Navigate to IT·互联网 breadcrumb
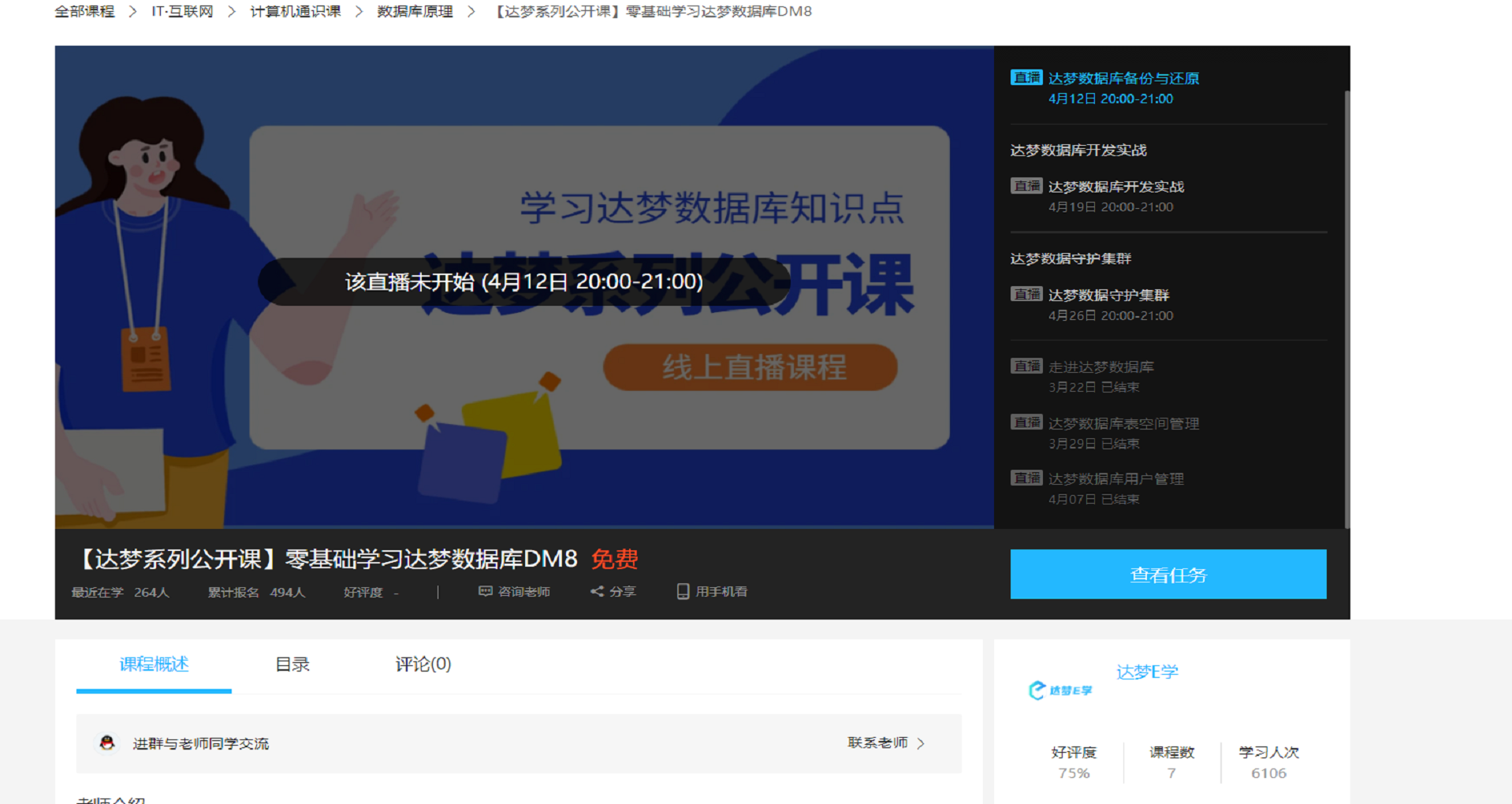Screen dimensions: 1512x804 (x=182, y=11)
